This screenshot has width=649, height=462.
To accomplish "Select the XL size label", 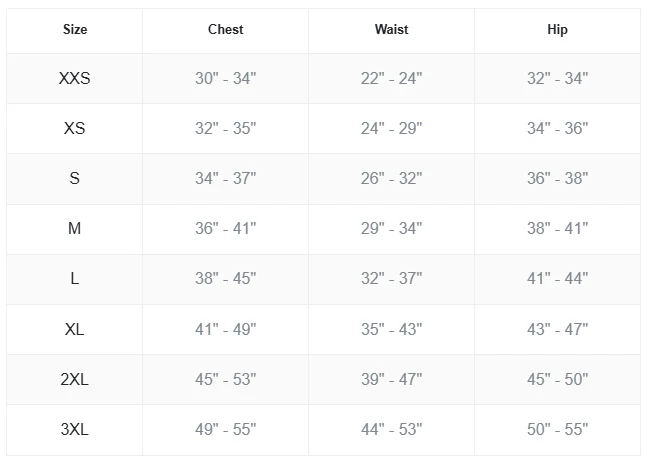I will tap(75, 330).
